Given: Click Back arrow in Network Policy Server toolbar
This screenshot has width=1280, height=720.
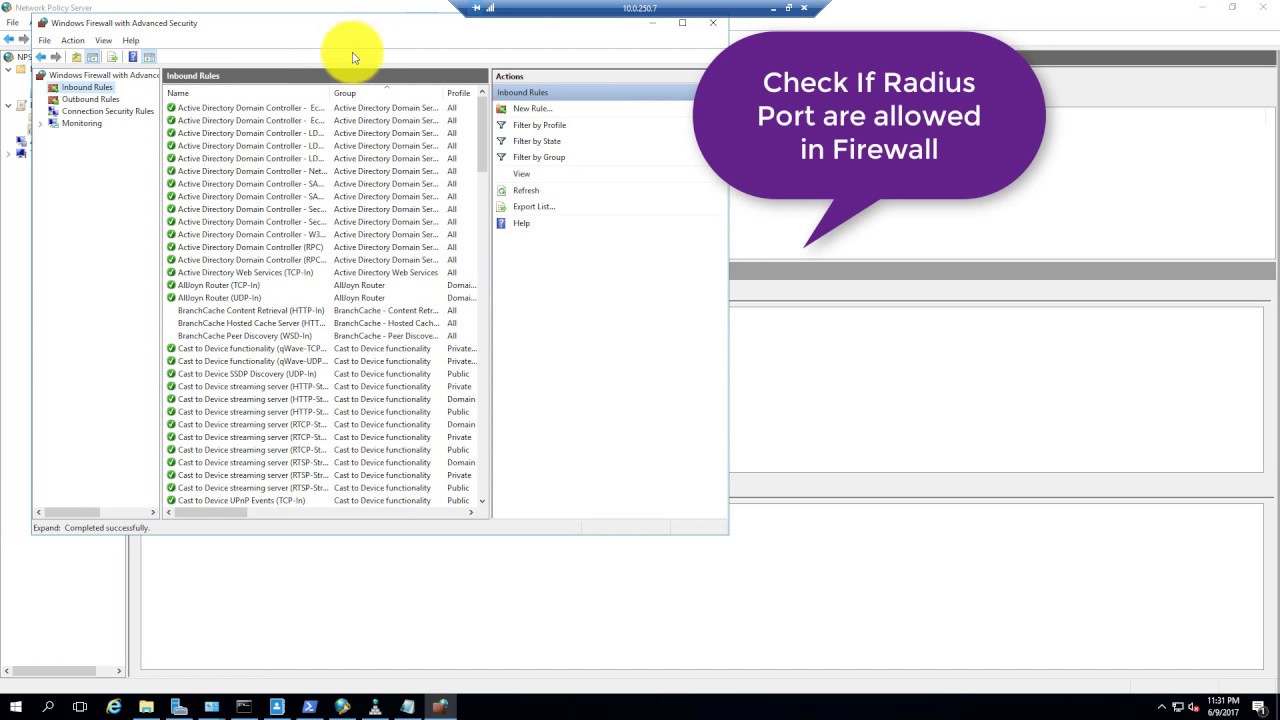Looking at the screenshot, I should coord(8,39).
